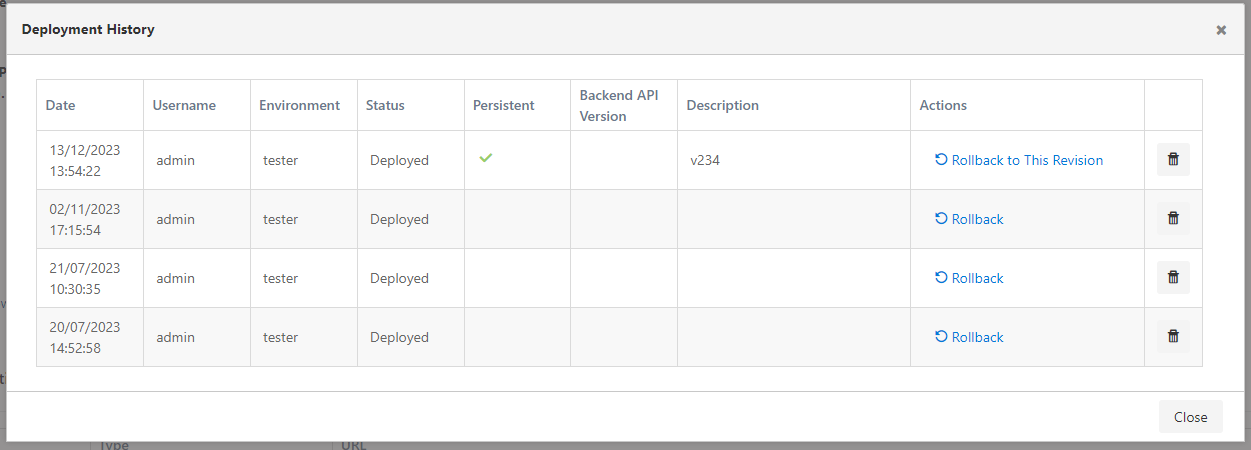Screen dimensions: 1251x450
Task: Click rollback arrow icon in 21/07/2023 row
Action: (x=941, y=278)
